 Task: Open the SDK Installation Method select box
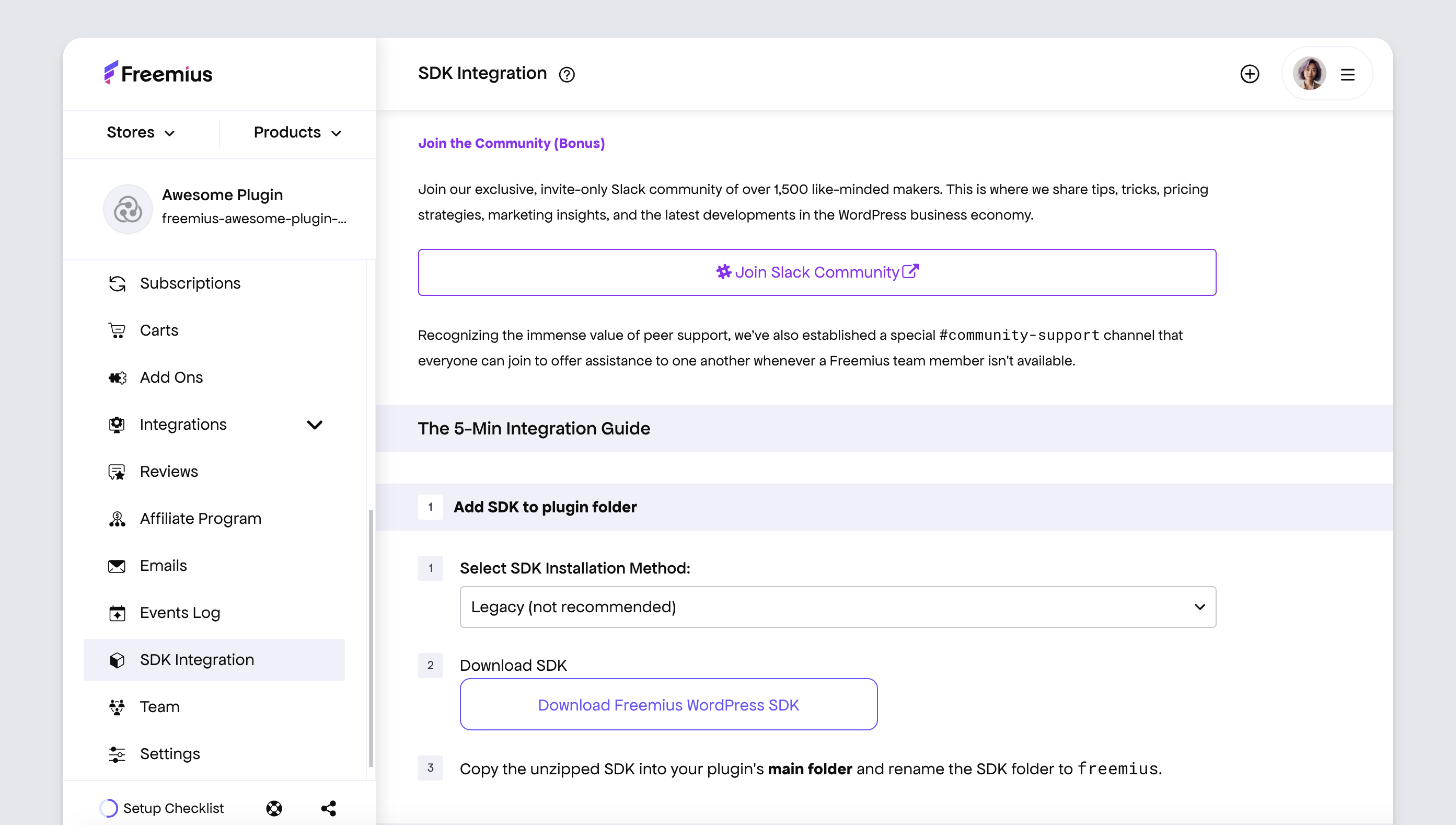(x=838, y=607)
